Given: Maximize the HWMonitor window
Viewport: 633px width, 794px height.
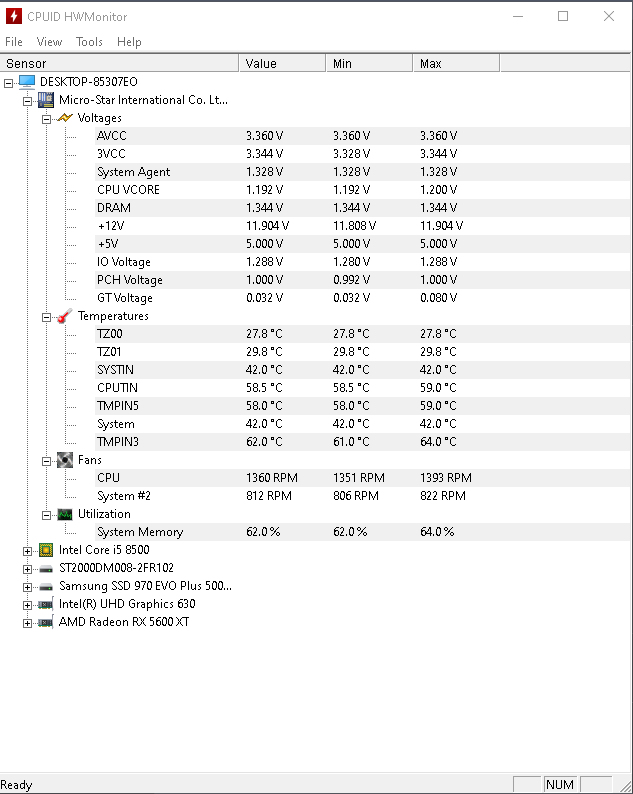Looking at the screenshot, I should [x=563, y=16].
